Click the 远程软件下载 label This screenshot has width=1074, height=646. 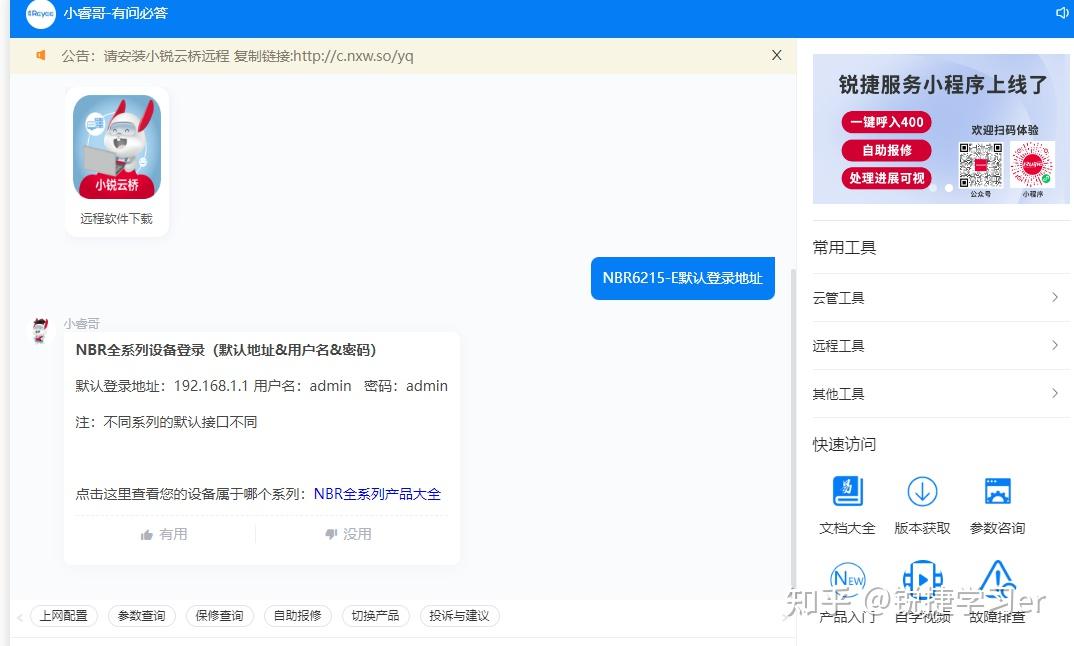(x=116, y=219)
